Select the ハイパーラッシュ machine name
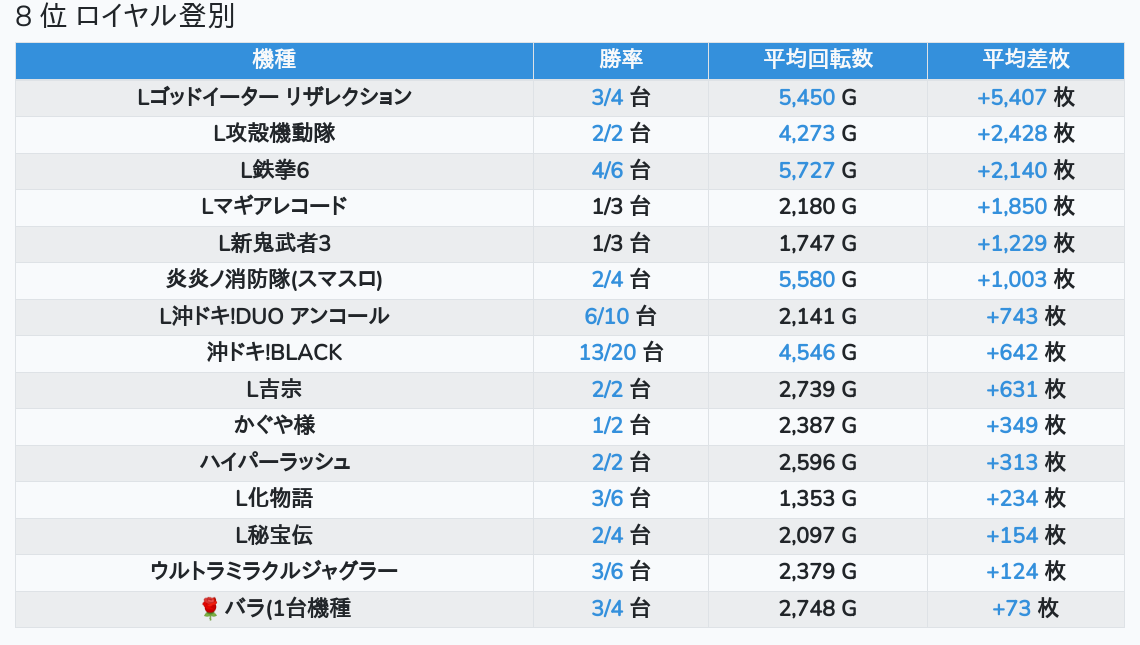Image resolution: width=1140 pixels, height=645 pixels. coord(274,463)
